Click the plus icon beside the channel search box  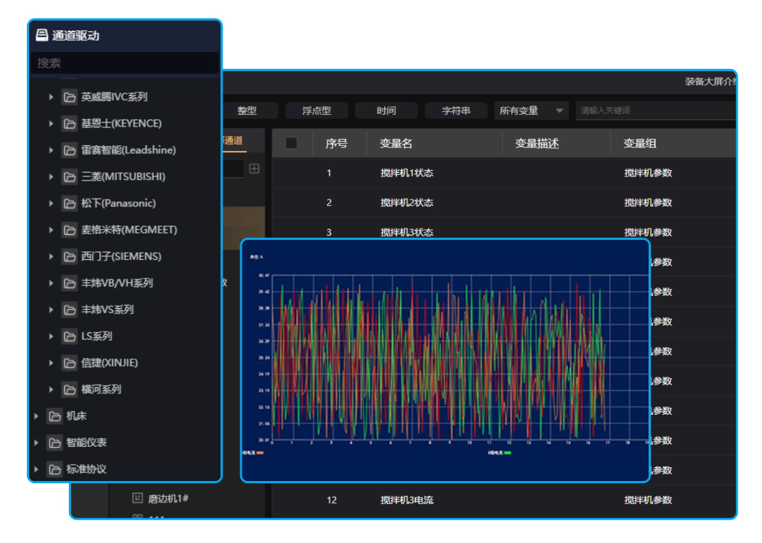pyautogui.click(x=254, y=169)
